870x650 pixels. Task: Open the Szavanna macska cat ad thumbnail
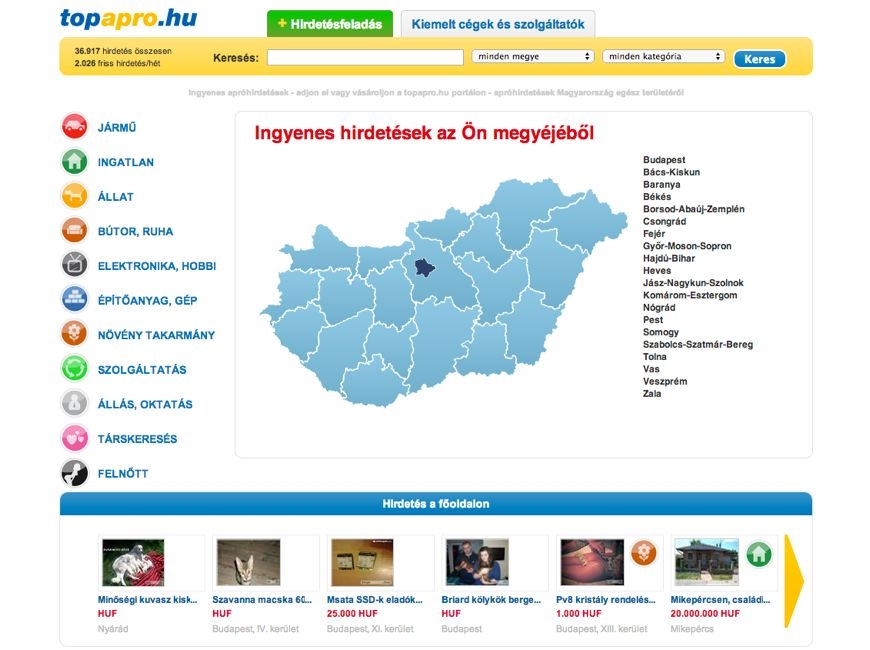pos(249,562)
